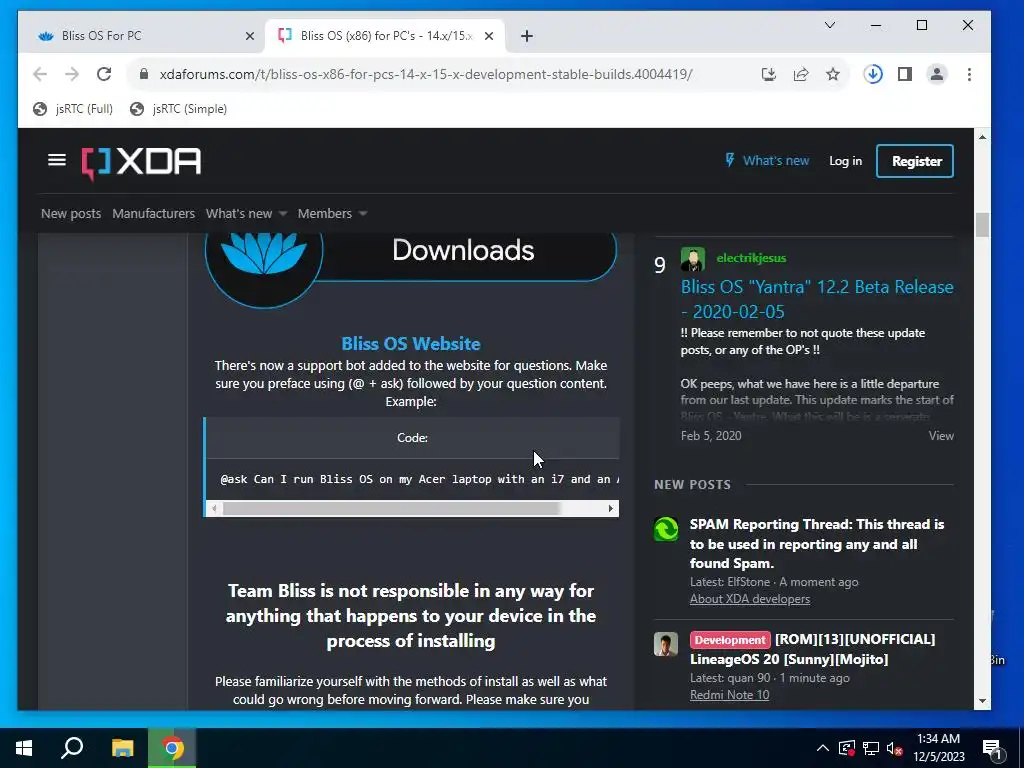
Task: Click the LineageOS thread author avatar
Action: pos(666,644)
